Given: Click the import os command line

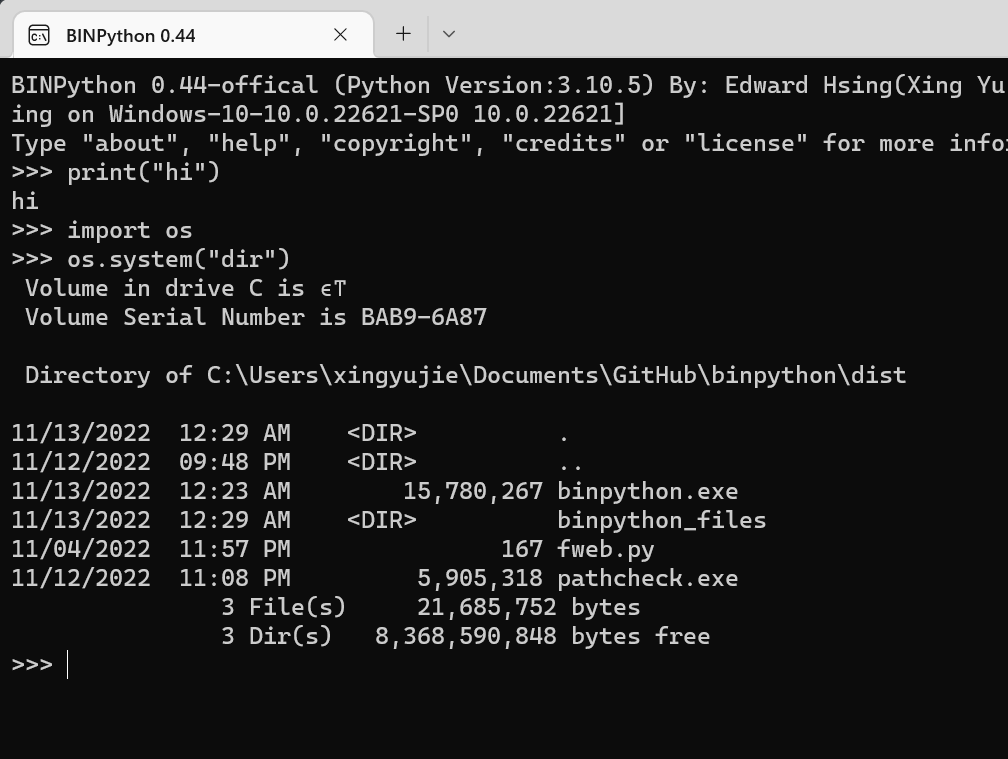Looking at the screenshot, I should pos(129,230).
